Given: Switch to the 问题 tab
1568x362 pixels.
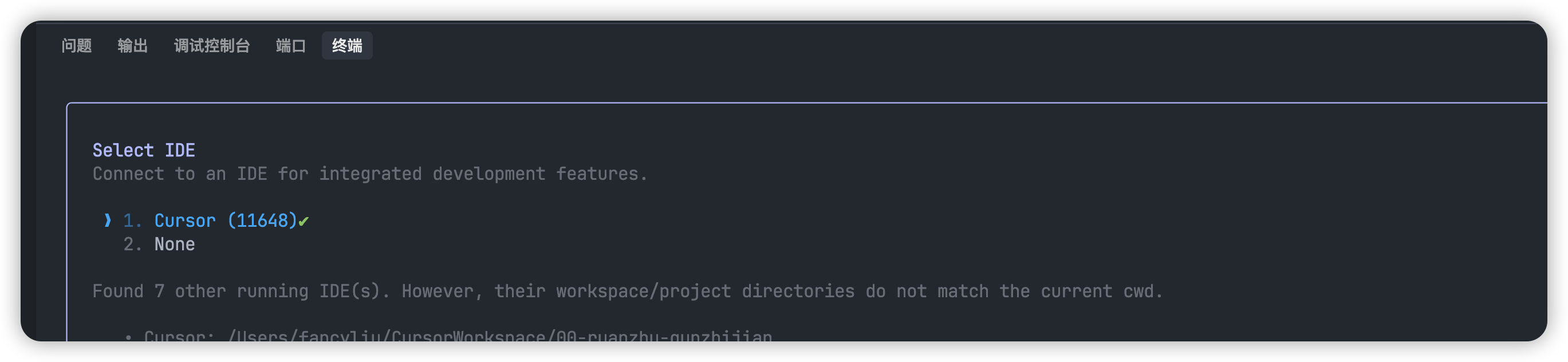Looking at the screenshot, I should click(76, 46).
